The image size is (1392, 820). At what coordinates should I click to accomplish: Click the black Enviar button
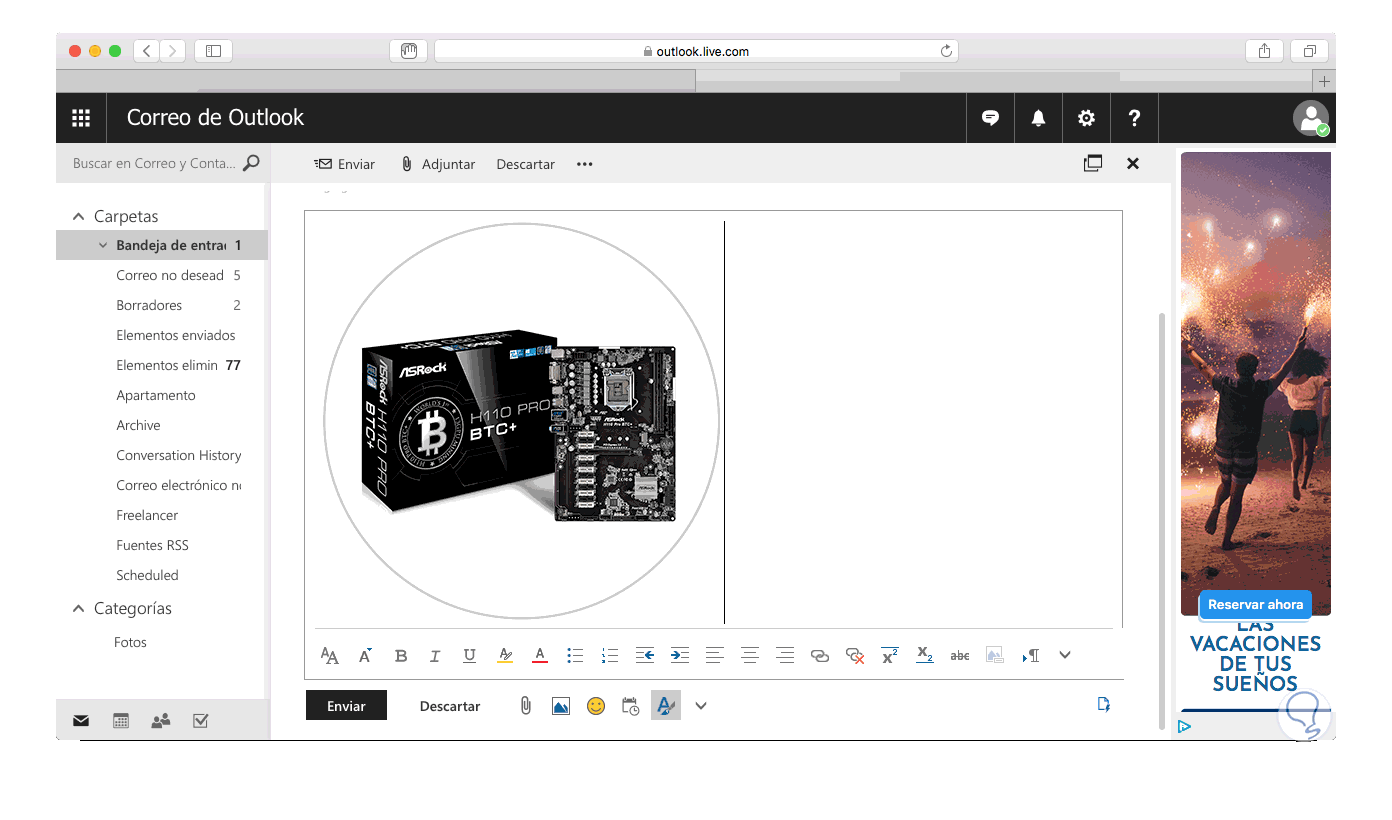346,706
